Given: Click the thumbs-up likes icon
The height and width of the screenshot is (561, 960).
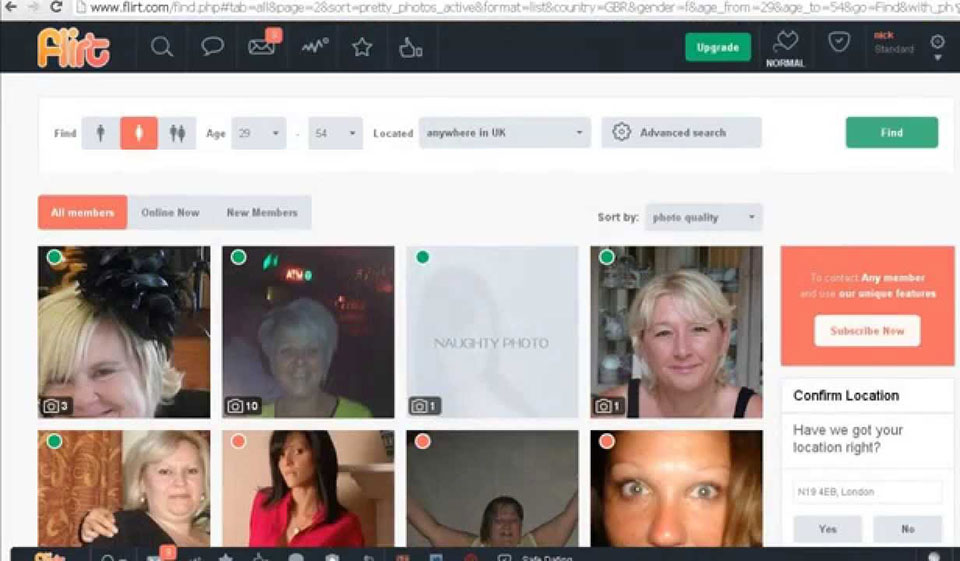Looking at the screenshot, I should coord(411,47).
